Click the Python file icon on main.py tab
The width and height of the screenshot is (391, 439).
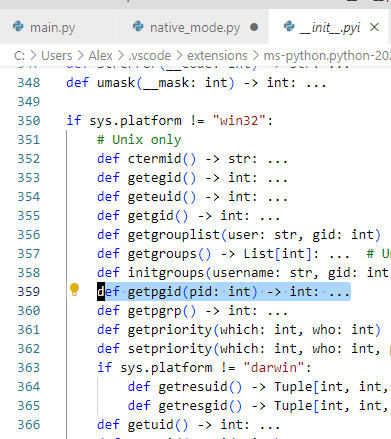pos(18,26)
